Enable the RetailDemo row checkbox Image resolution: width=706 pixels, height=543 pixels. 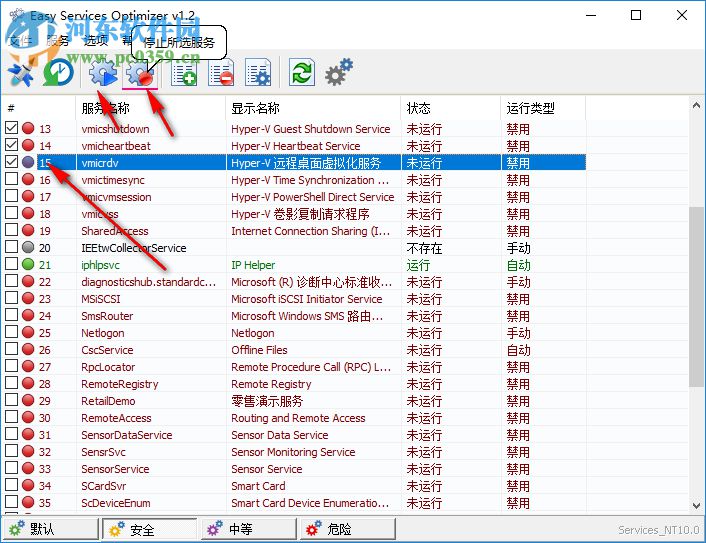pos(12,399)
